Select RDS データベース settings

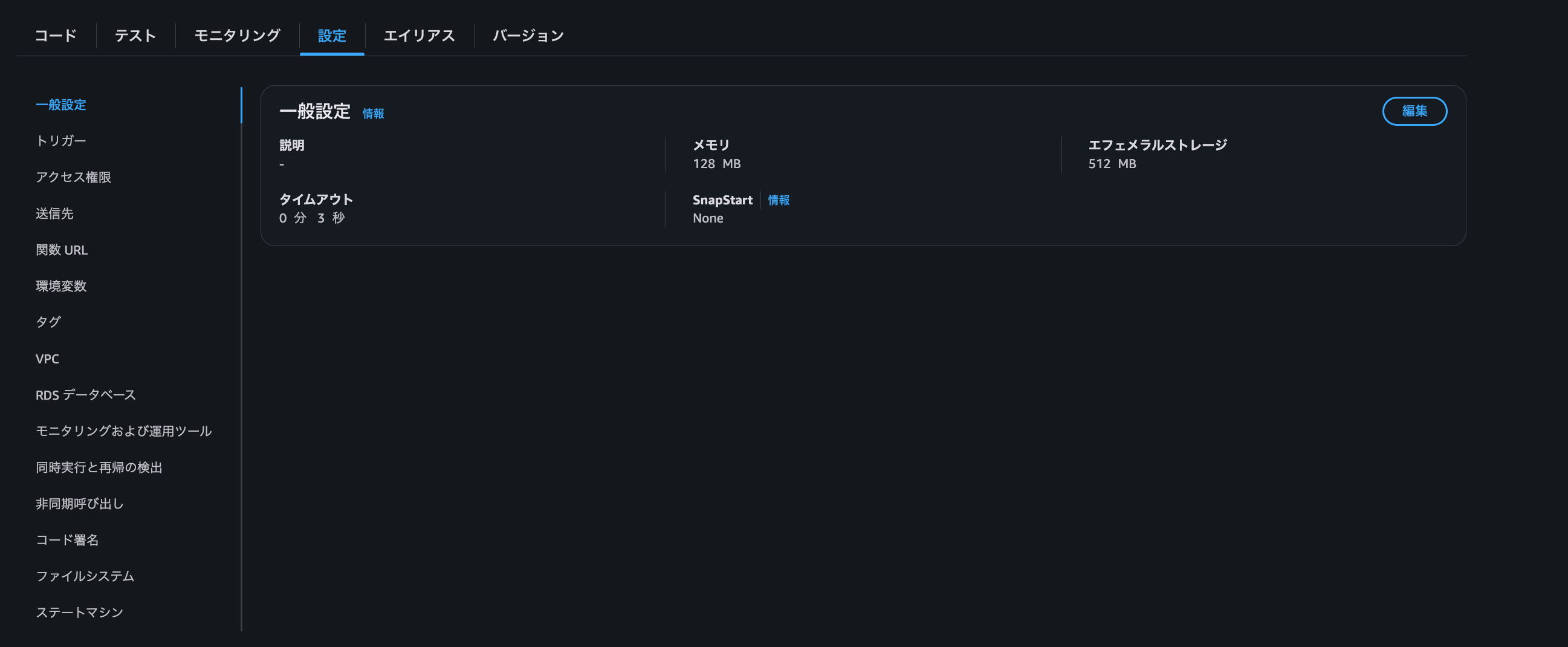[86, 394]
